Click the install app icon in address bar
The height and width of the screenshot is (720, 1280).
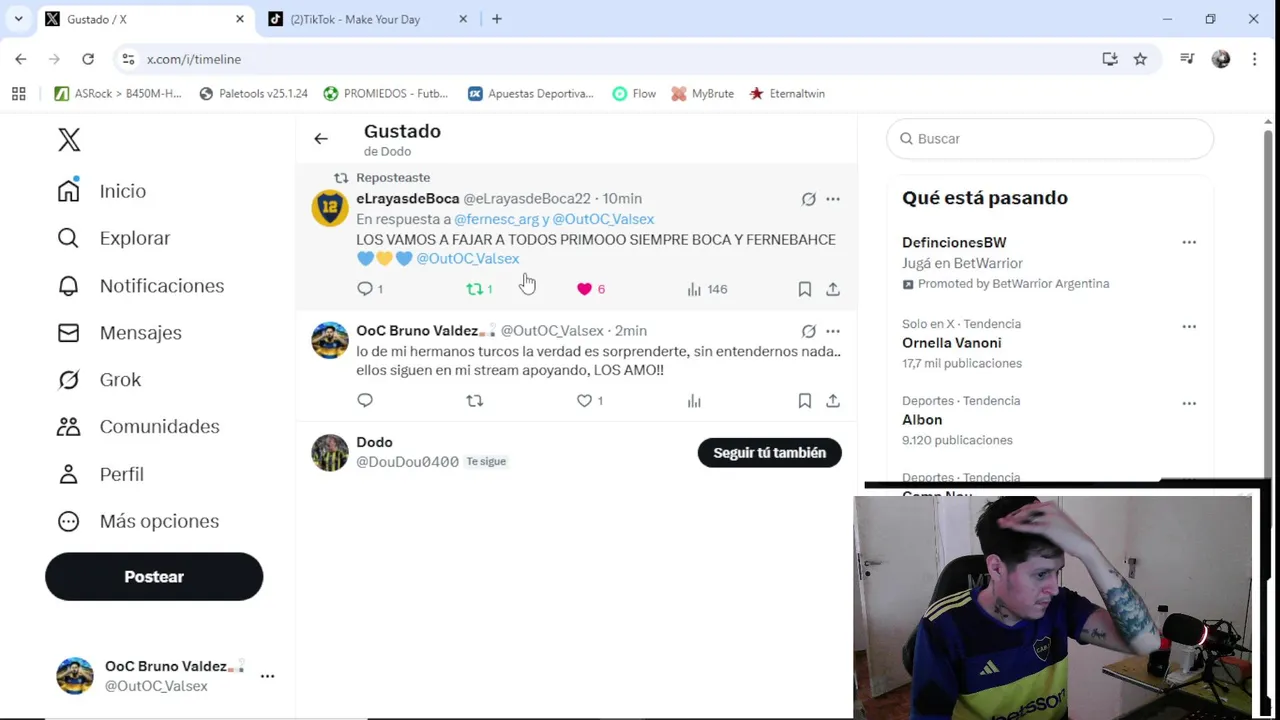point(1110,59)
